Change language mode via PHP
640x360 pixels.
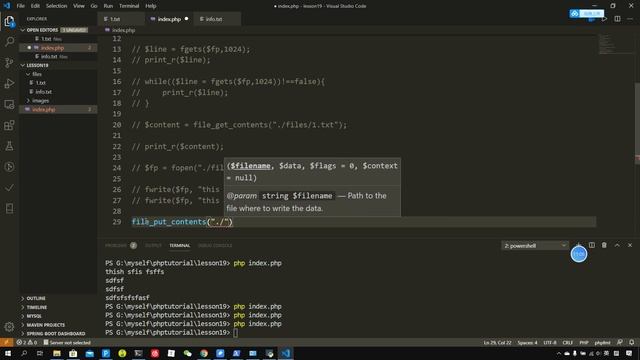584,342
